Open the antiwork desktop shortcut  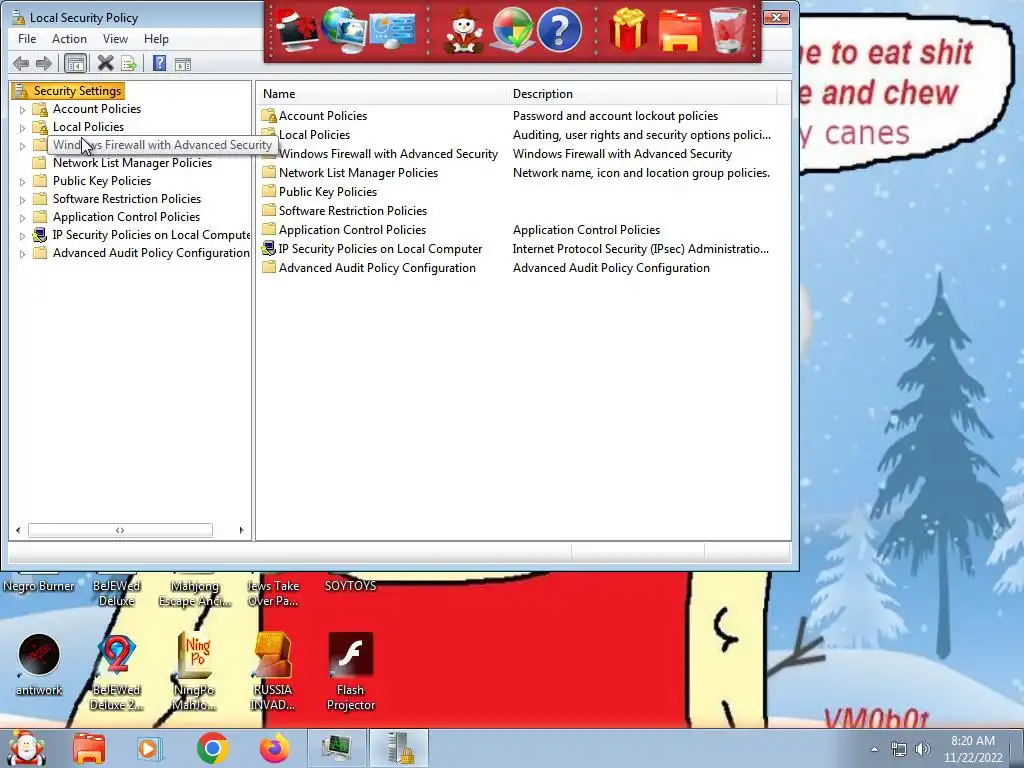pyautogui.click(x=39, y=664)
